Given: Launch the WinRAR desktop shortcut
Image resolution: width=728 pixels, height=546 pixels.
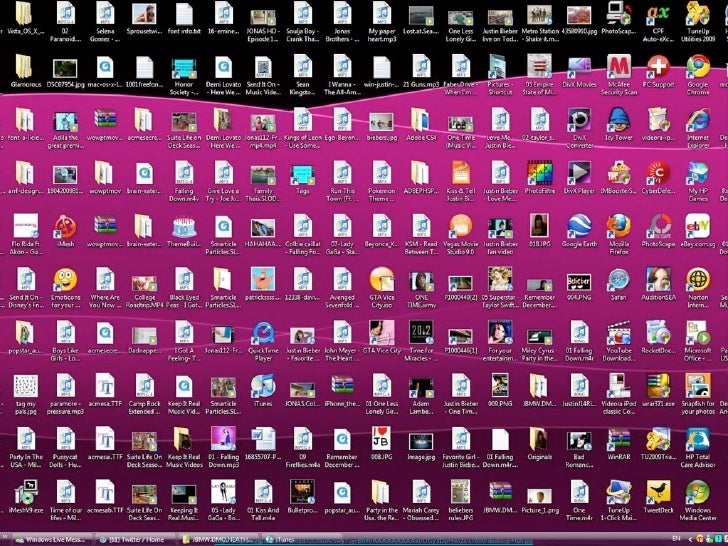Looking at the screenshot, I should click(x=618, y=438).
